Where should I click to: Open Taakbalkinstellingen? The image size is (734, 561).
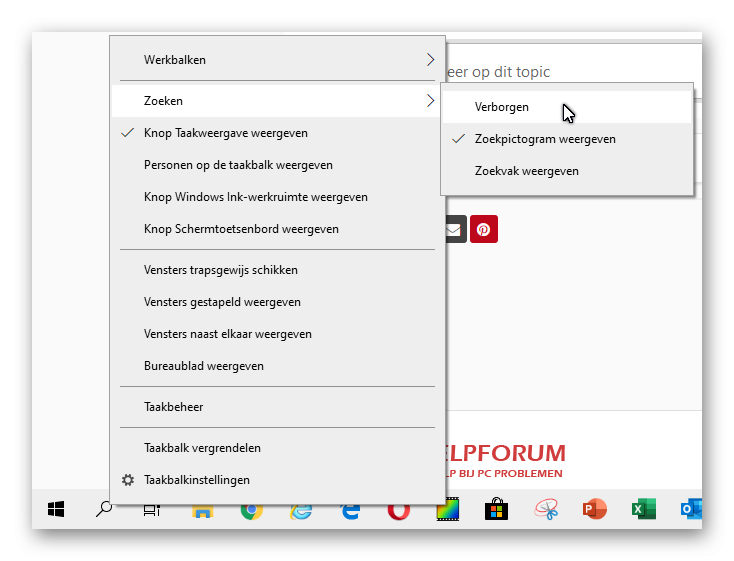(x=278, y=480)
